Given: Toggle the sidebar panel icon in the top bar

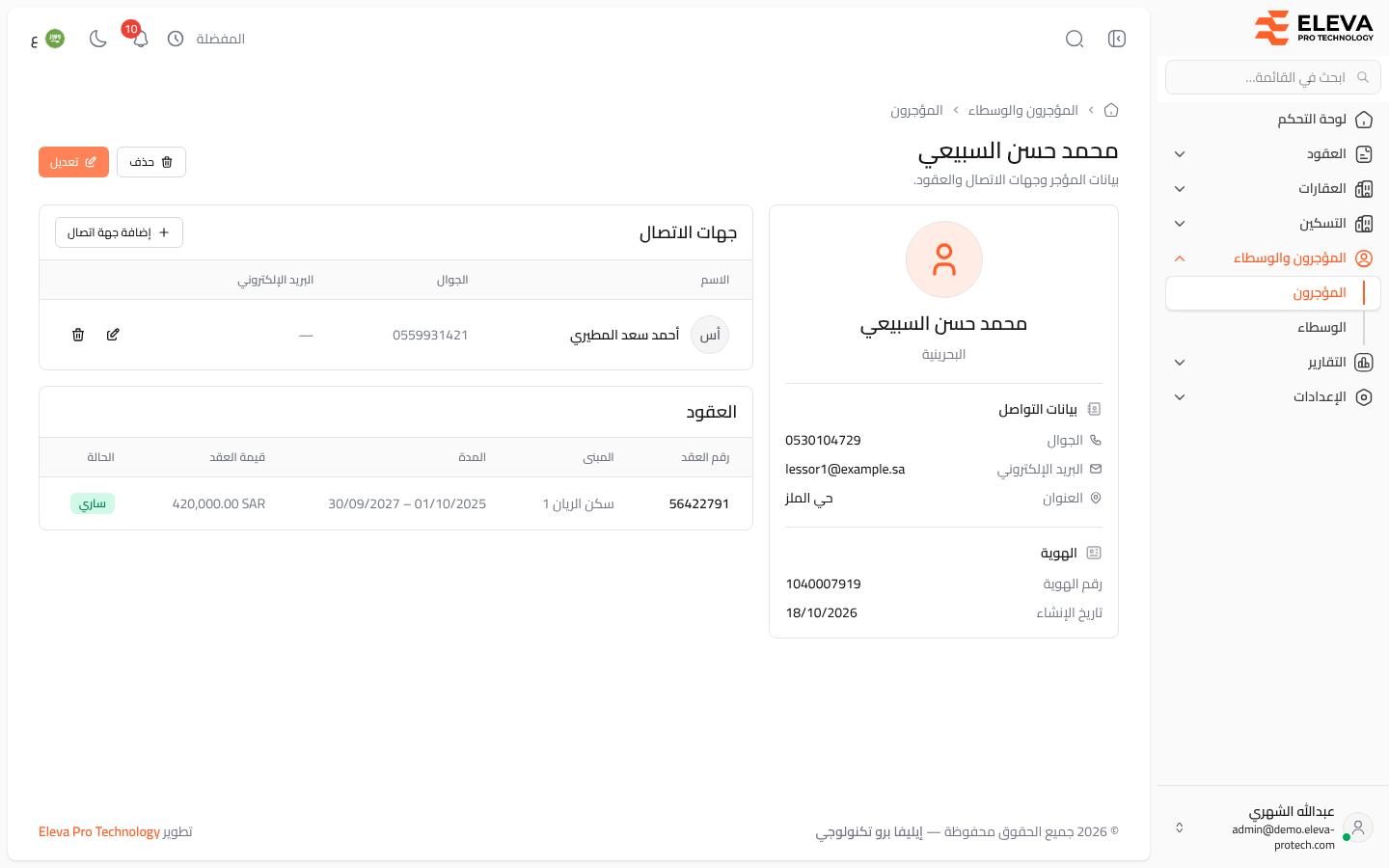Looking at the screenshot, I should point(1117,39).
